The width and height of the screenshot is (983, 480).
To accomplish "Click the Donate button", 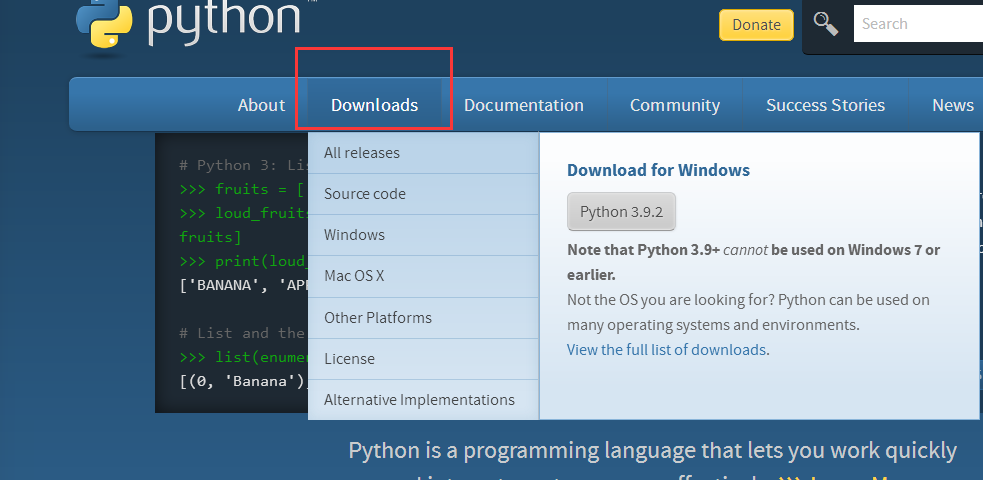I will 756,25.
